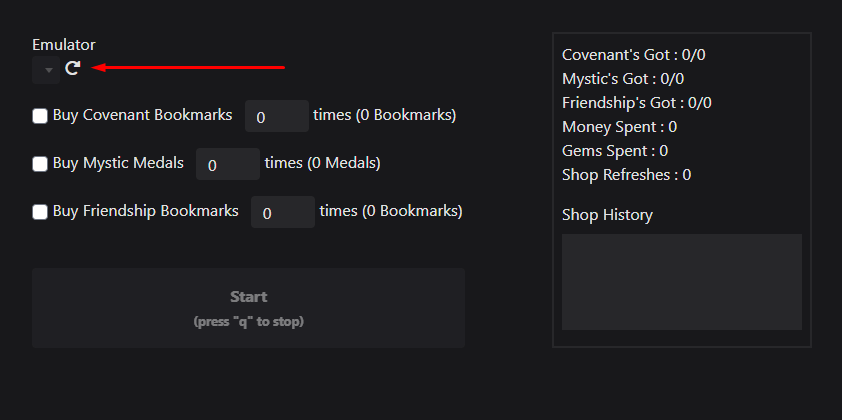Click the Covenant's Got counter
Screen dimensions: 842x420
click(x=633, y=55)
